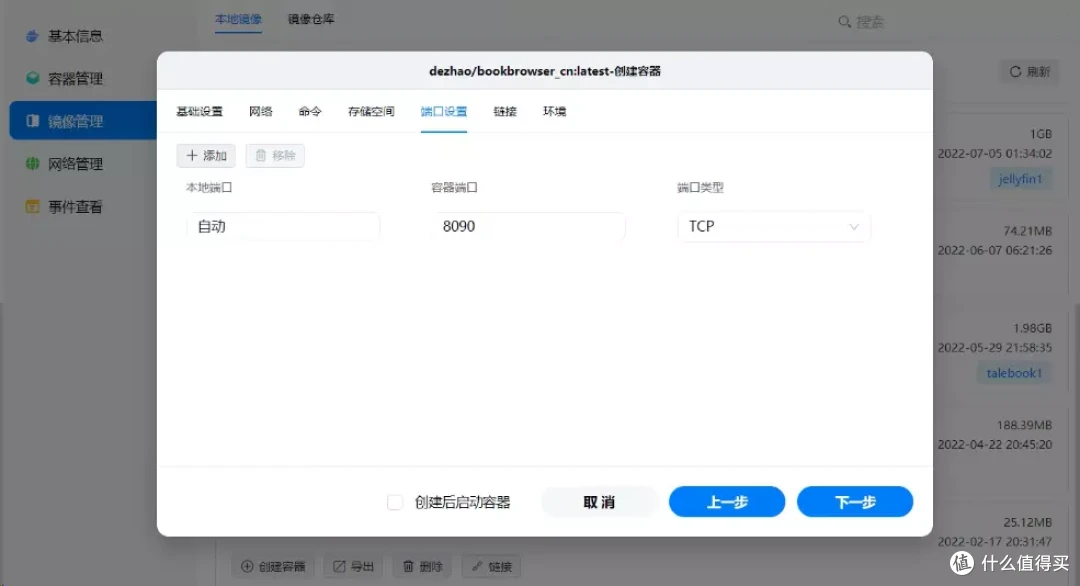
Task: Click the 移除 remove button
Action: coord(275,156)
